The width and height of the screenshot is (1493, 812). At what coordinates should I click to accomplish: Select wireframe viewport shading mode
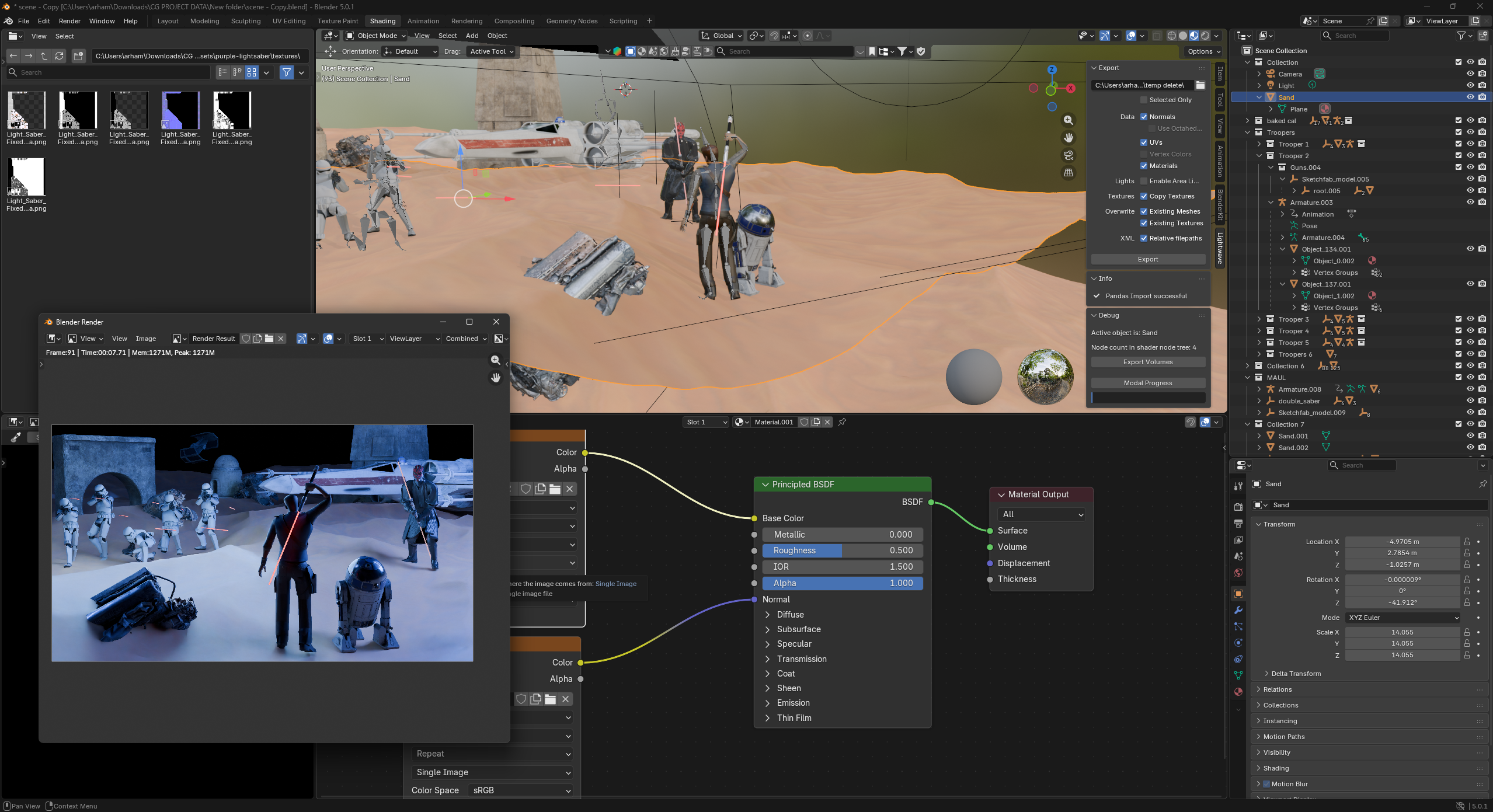1172,36
